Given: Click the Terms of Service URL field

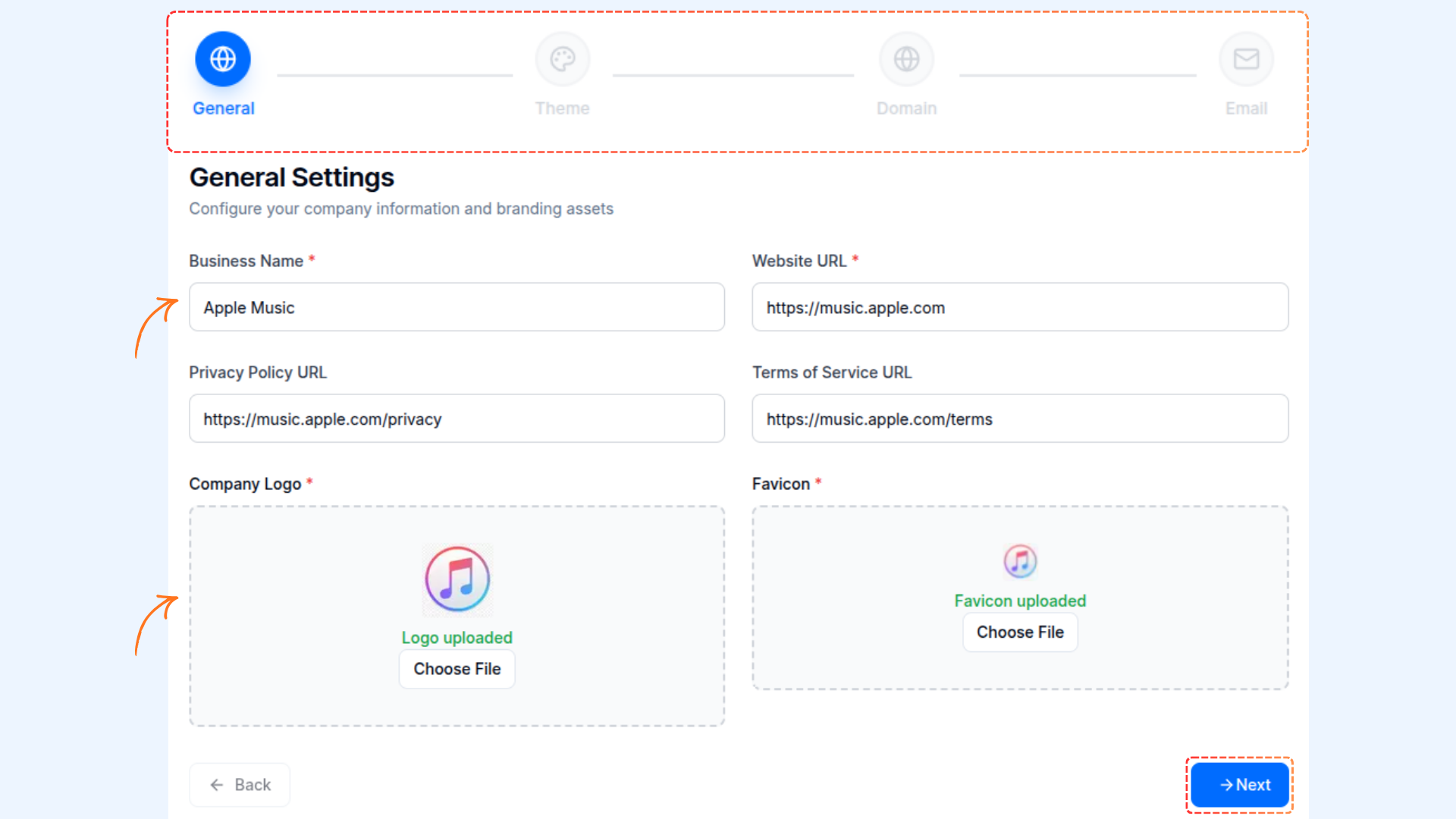Looking at the screenshot, I should click(1020, 419).
